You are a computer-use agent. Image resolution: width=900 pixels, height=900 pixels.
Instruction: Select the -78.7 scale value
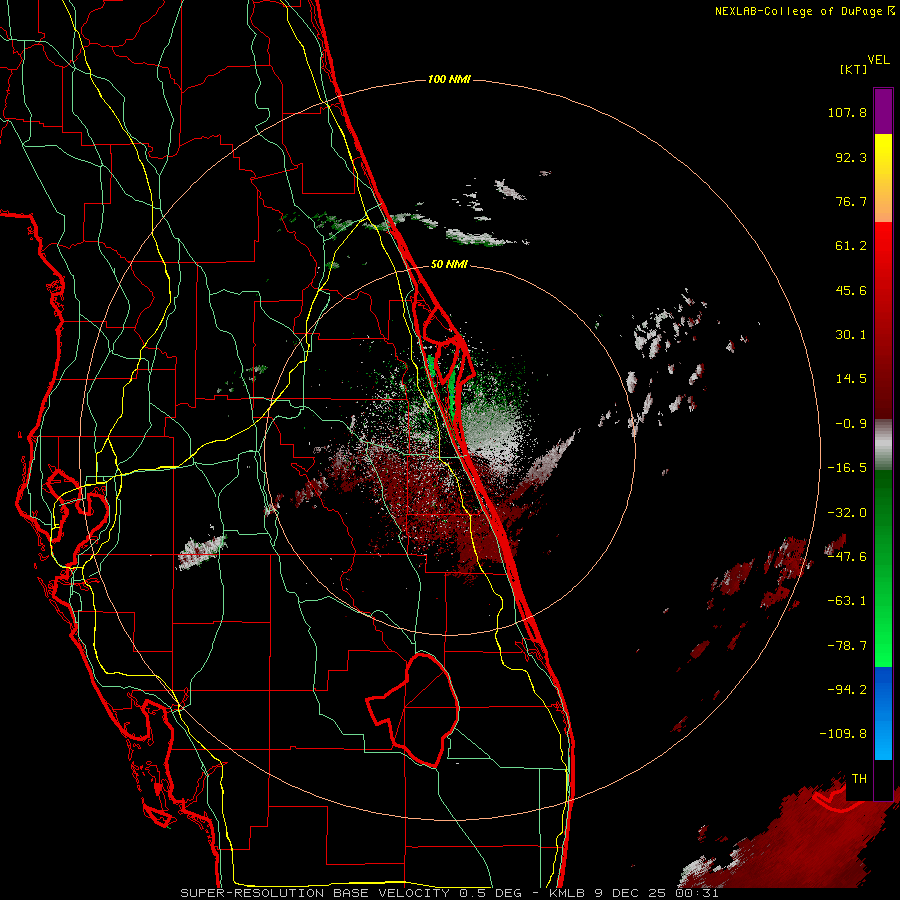tap(847, 646)
